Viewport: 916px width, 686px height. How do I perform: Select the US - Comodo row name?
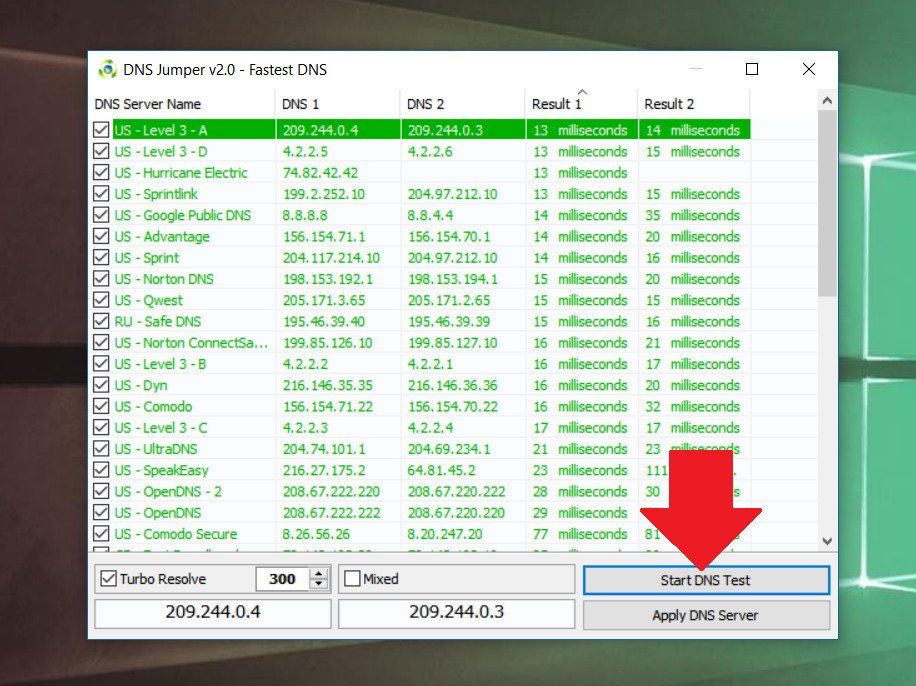coord(153,406)
